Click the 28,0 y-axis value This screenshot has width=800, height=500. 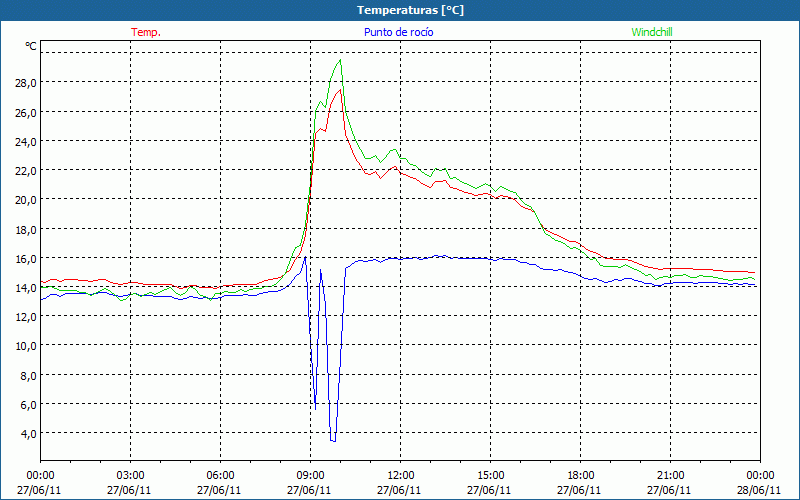click(26, 83)
